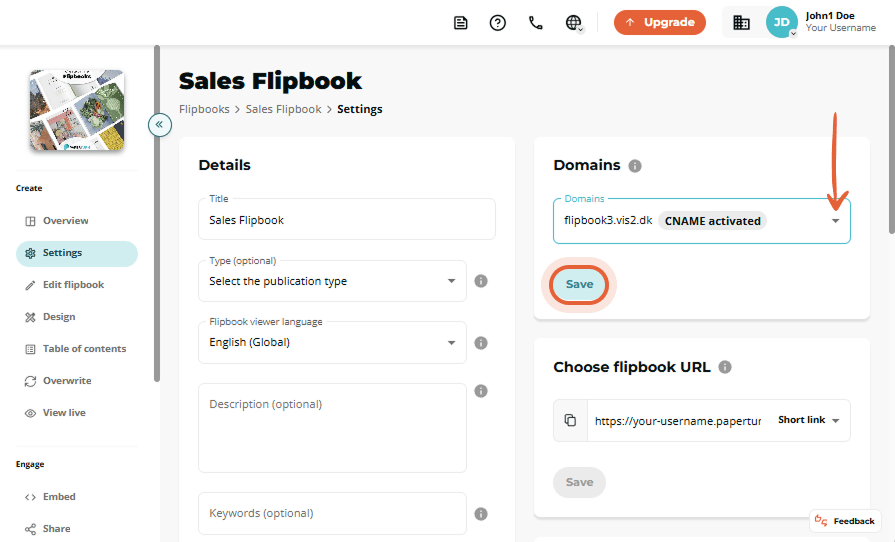Open Overview in the sidebar
895x542 pixels.
(x=76, y=221)
